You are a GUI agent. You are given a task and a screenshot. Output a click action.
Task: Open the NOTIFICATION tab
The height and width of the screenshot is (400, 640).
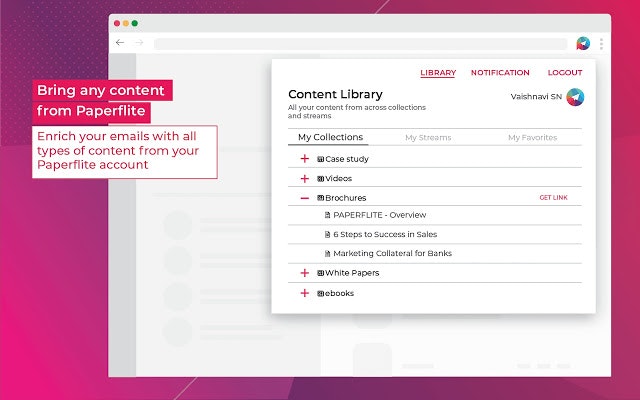[x=500, y=73]
